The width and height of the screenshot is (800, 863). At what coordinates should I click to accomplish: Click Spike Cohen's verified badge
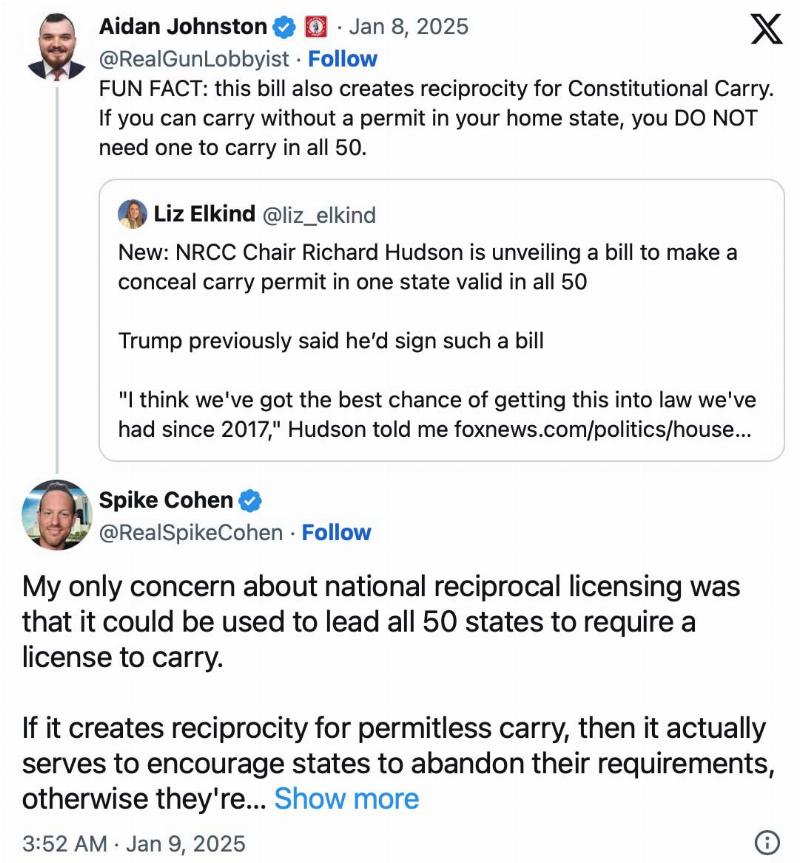pos(250,500)
